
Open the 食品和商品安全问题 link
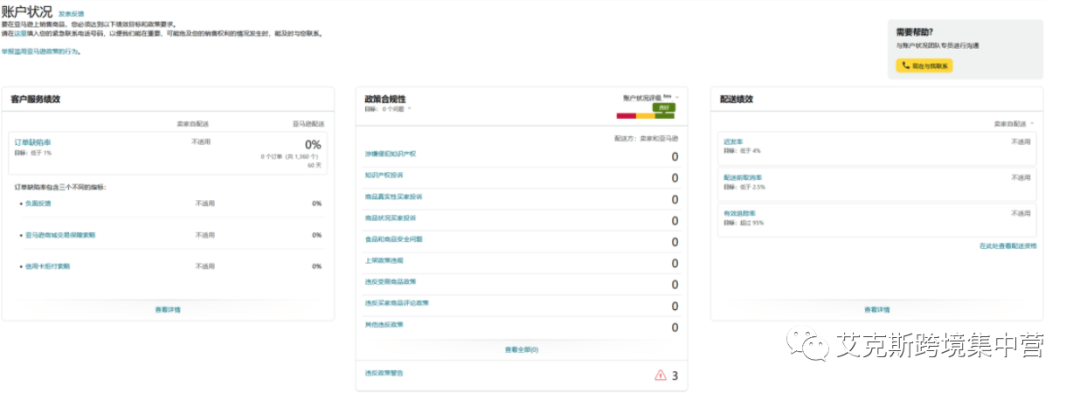pos(393,239)
